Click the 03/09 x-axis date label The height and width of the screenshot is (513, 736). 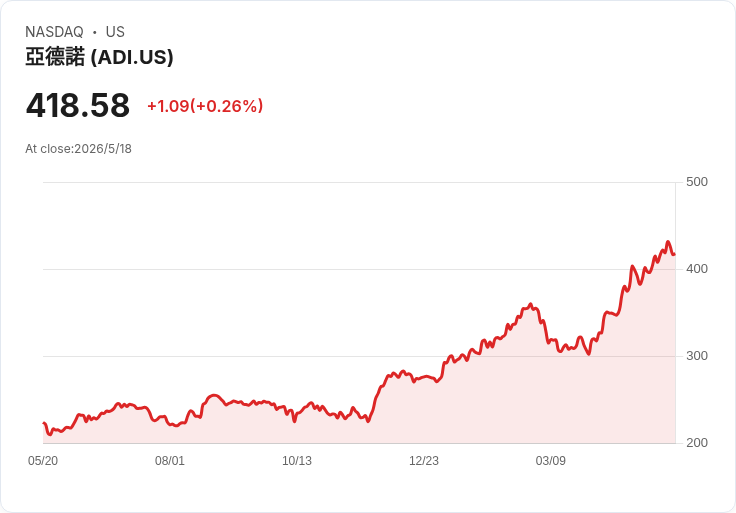click(x=551, y=460)
